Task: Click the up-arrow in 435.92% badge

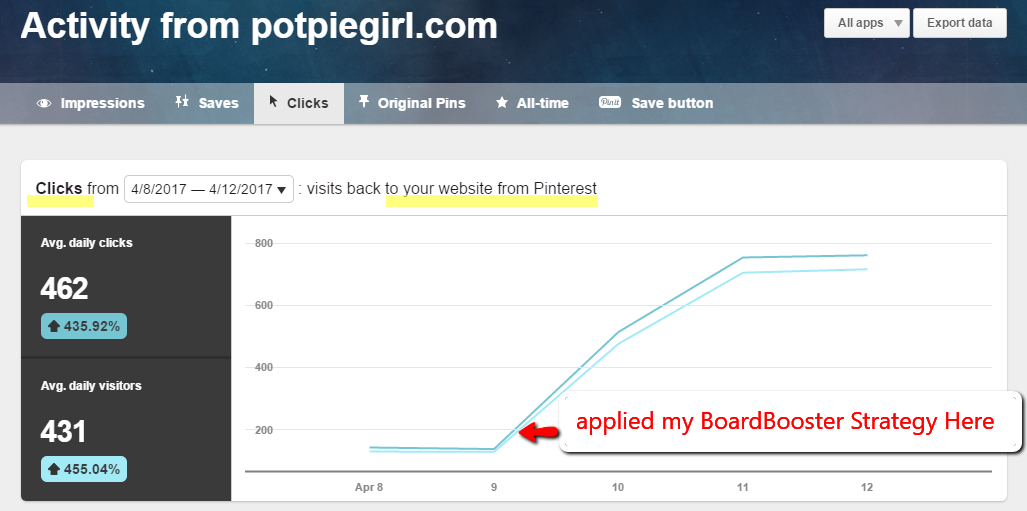Action: point(54,326)
